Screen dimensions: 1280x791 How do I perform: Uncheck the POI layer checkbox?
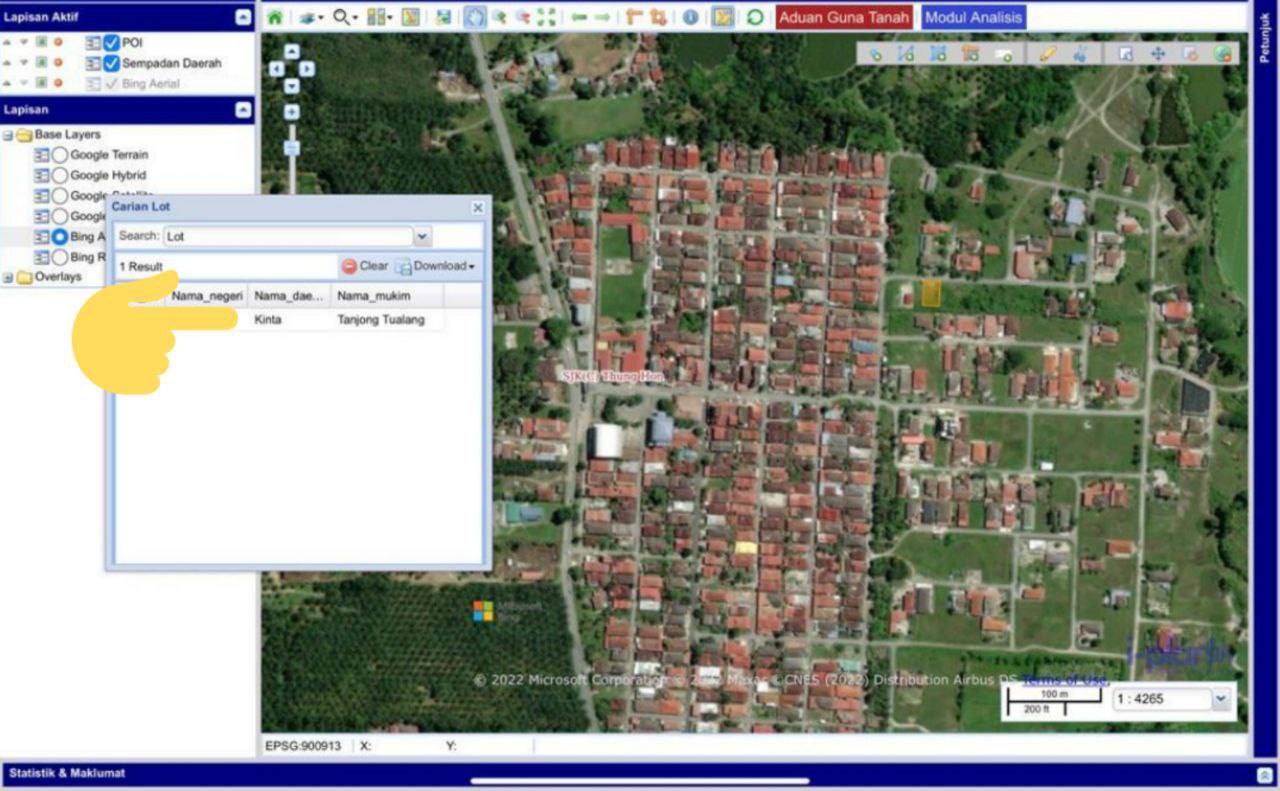pos(111,43)
